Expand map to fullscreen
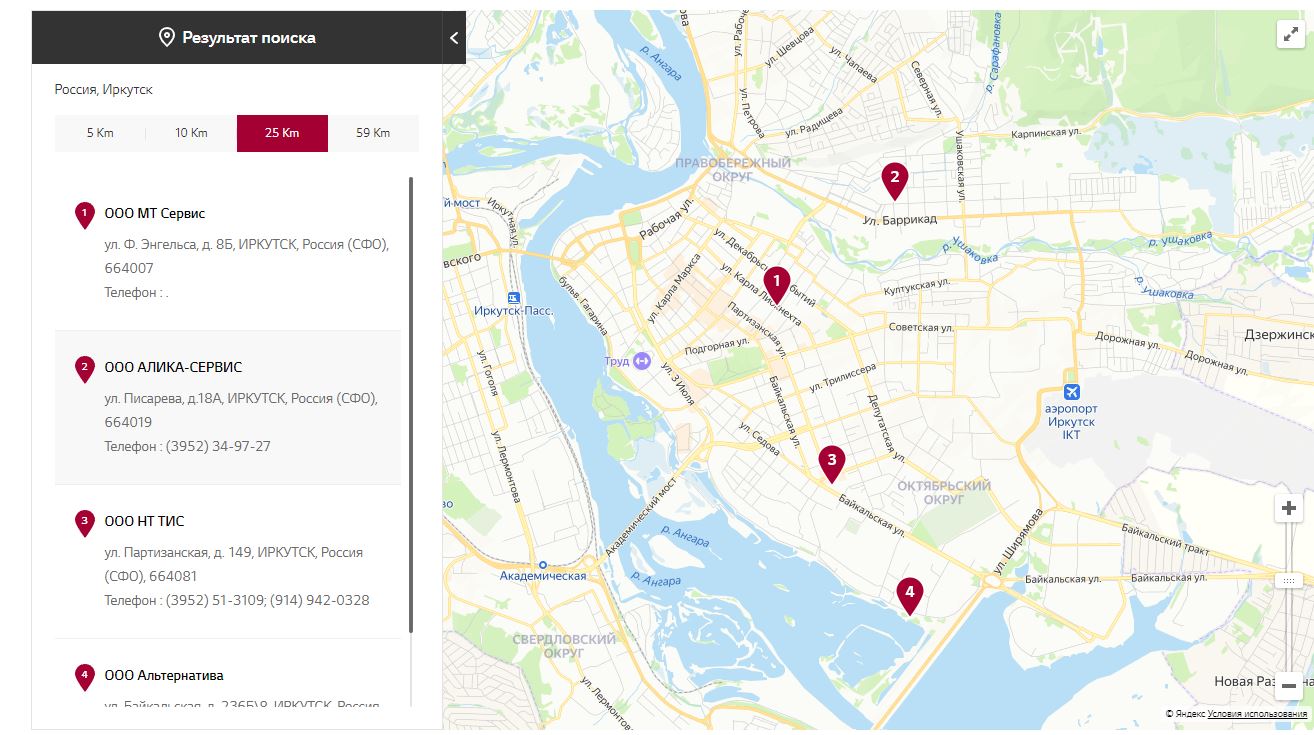Image resolution: width=1314 pixels, height=735 pixels. [x=1289, y=34]
